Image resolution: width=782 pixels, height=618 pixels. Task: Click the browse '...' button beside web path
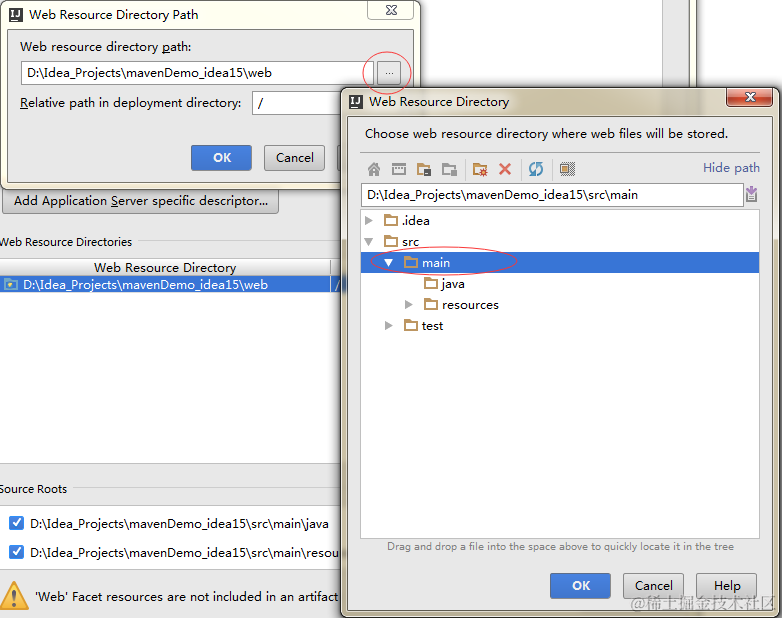[389, 73]
